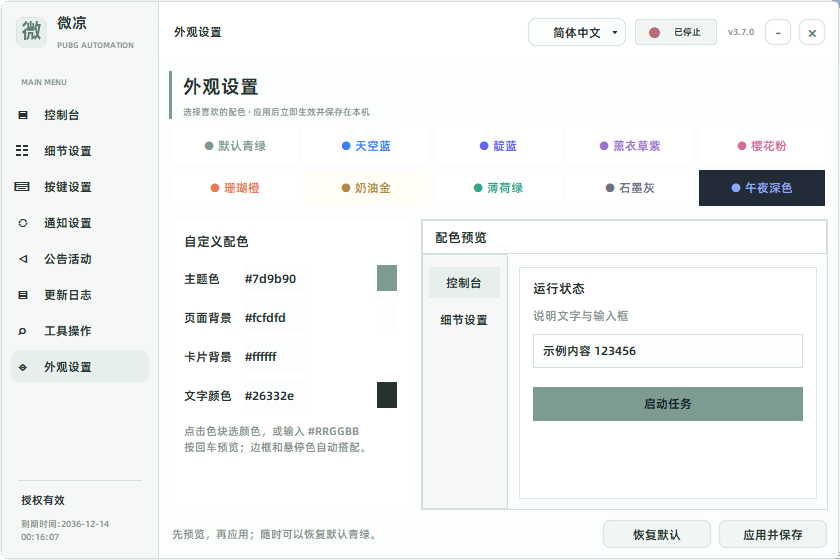
Task: Click the 更新日志 sidebar icon
Action: point(22,294)
